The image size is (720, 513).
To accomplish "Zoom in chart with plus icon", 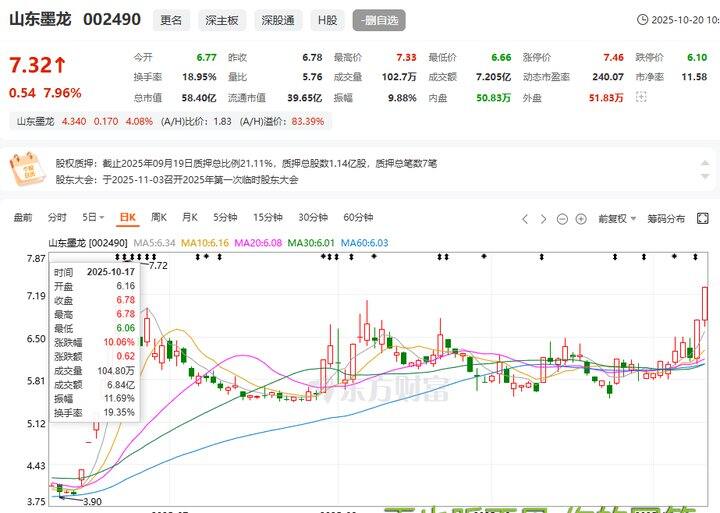I will (x=581, y=219).
